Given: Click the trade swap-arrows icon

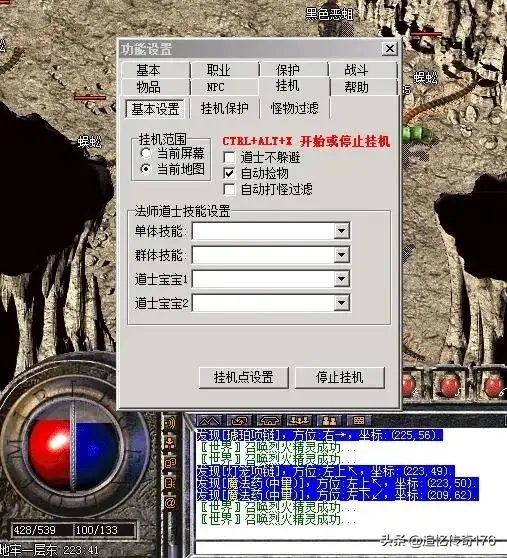Looking at the screenshot, I should [x=239, y=421].
